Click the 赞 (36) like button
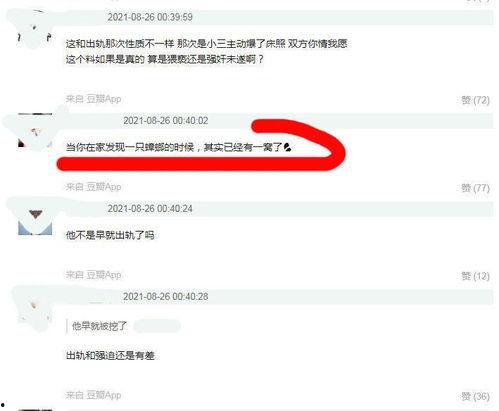The image size is (499, 411). 475,397
